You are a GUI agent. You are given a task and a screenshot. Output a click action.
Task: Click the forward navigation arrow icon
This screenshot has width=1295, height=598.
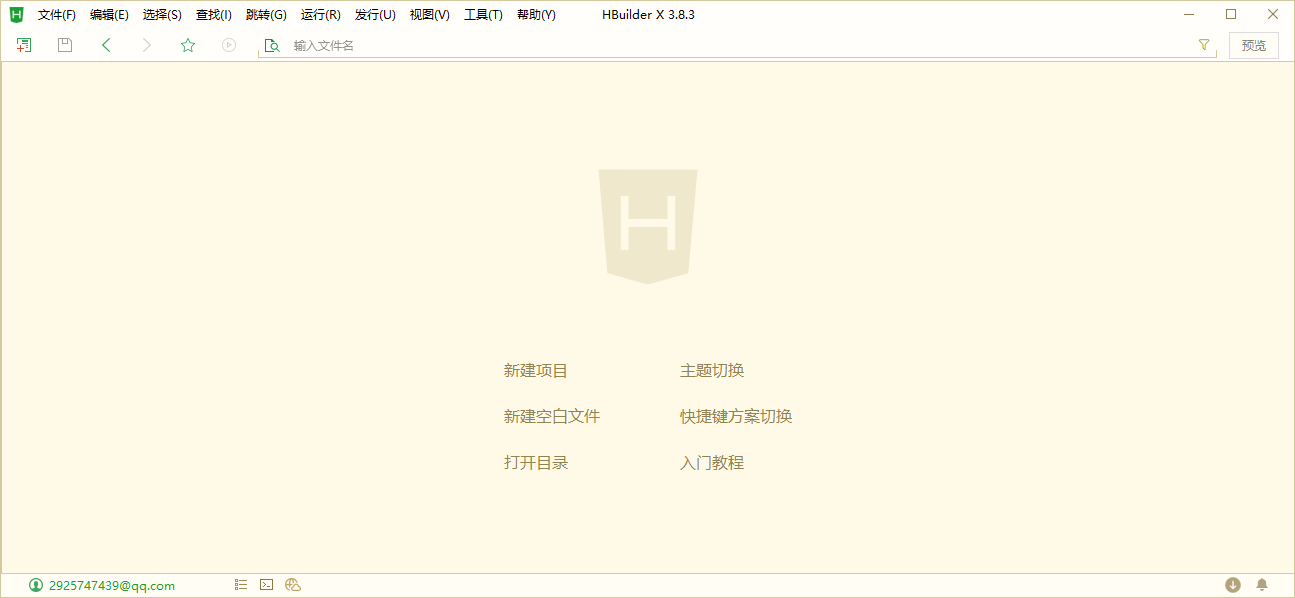pos(146,45)
